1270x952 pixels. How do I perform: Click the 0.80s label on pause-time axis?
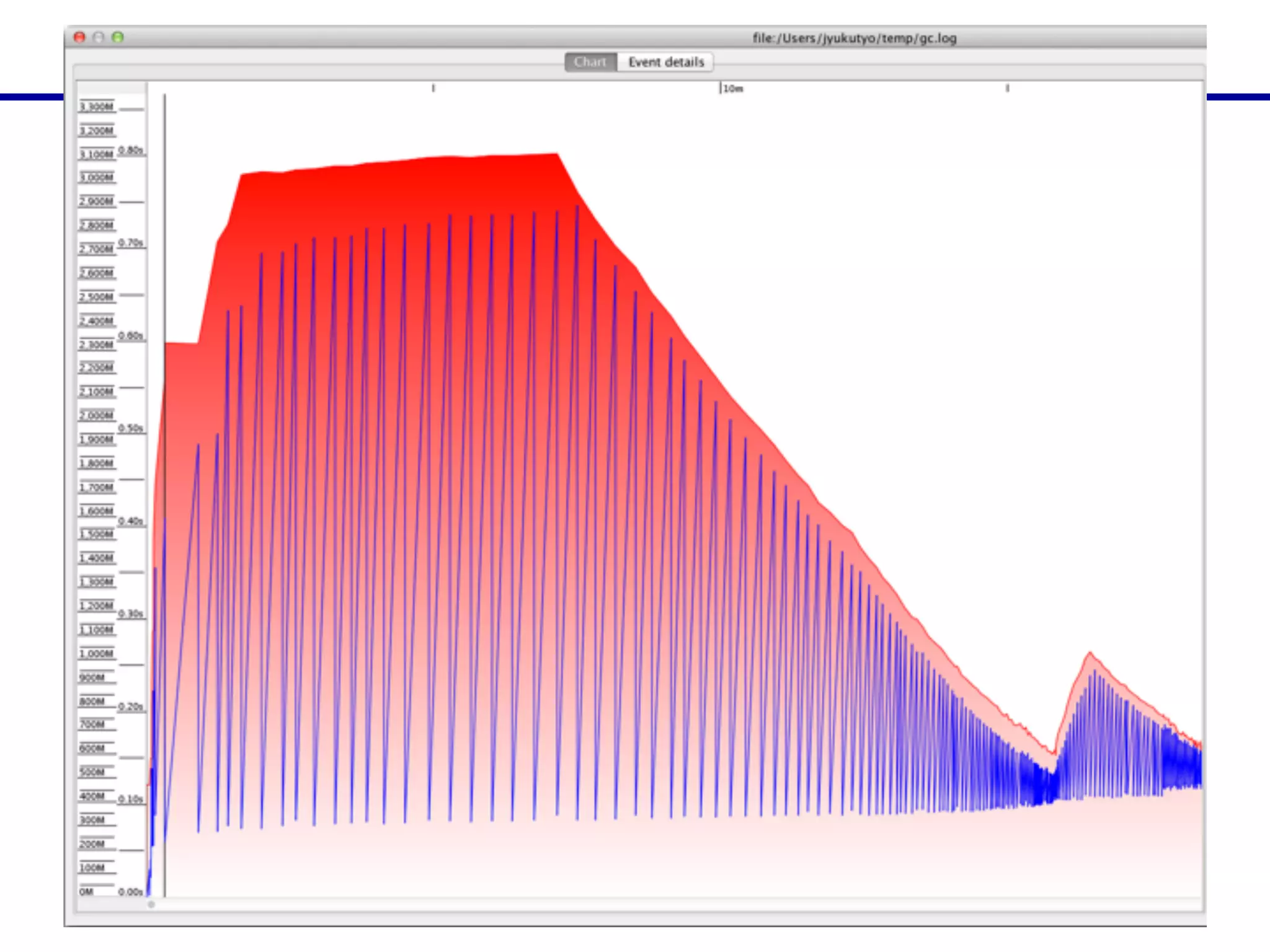click(x=131, y=150)
